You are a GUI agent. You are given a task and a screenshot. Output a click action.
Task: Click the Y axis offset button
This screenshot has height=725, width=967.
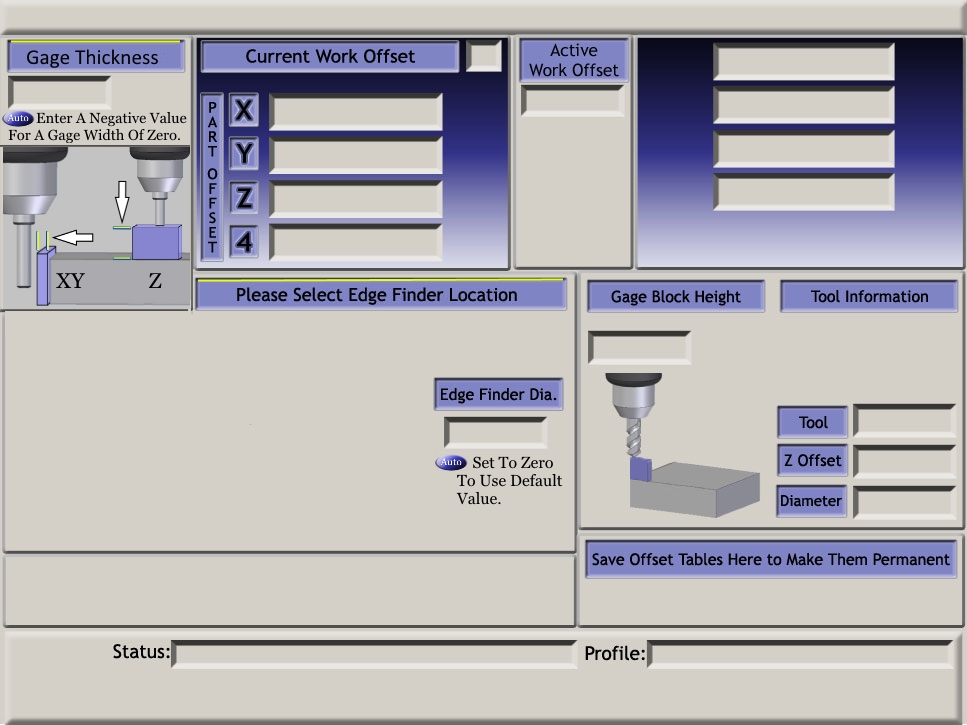(244, 154)
